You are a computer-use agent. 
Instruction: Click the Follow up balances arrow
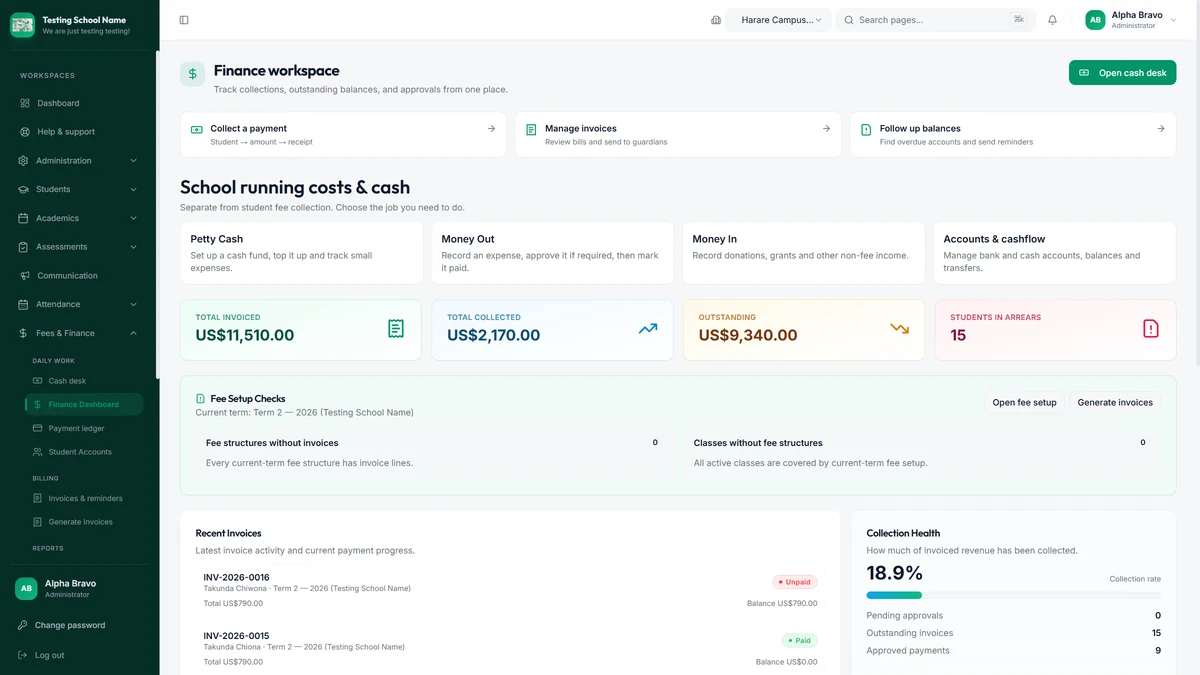1160,128
